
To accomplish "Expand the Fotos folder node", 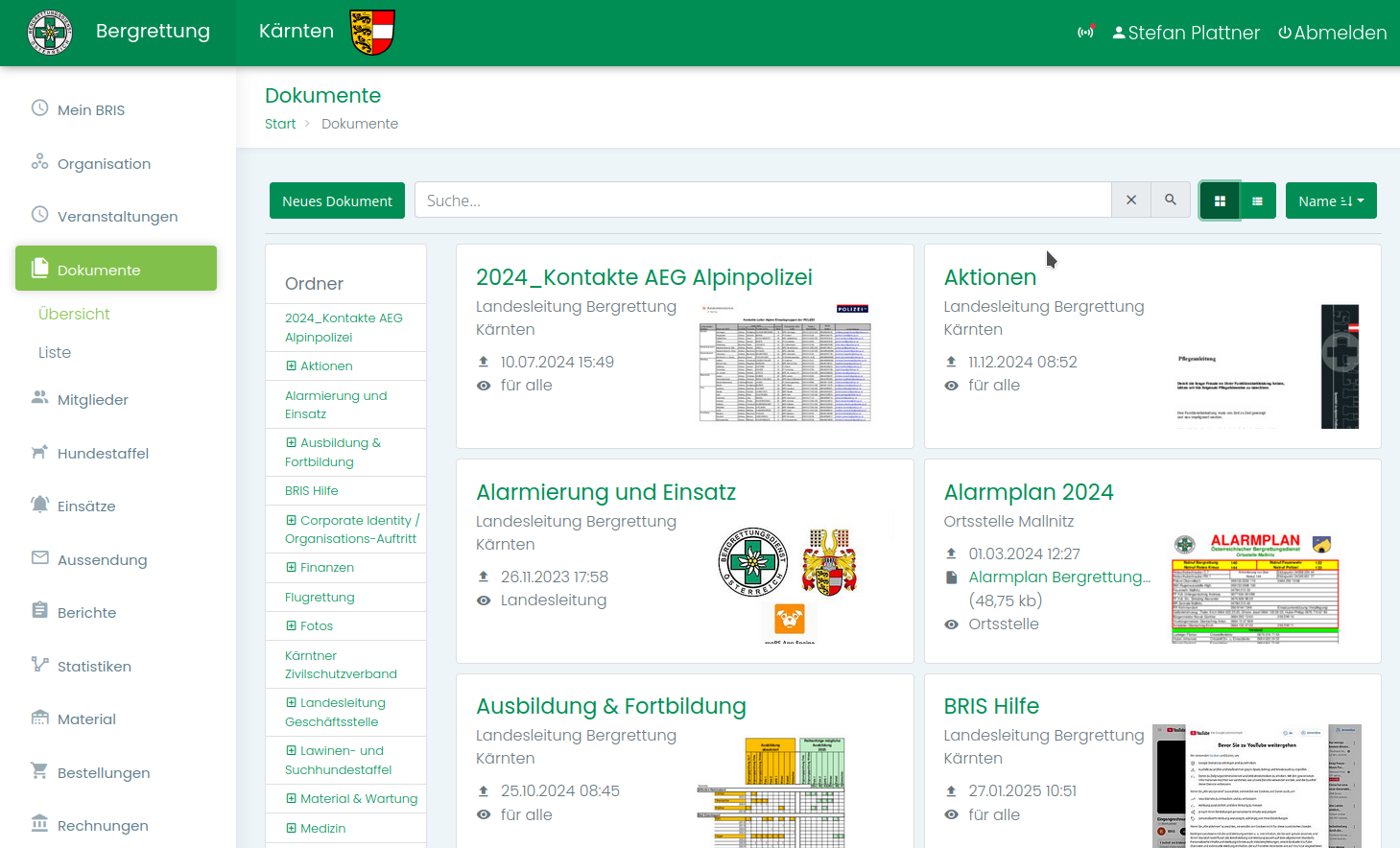I will (291, 626).
